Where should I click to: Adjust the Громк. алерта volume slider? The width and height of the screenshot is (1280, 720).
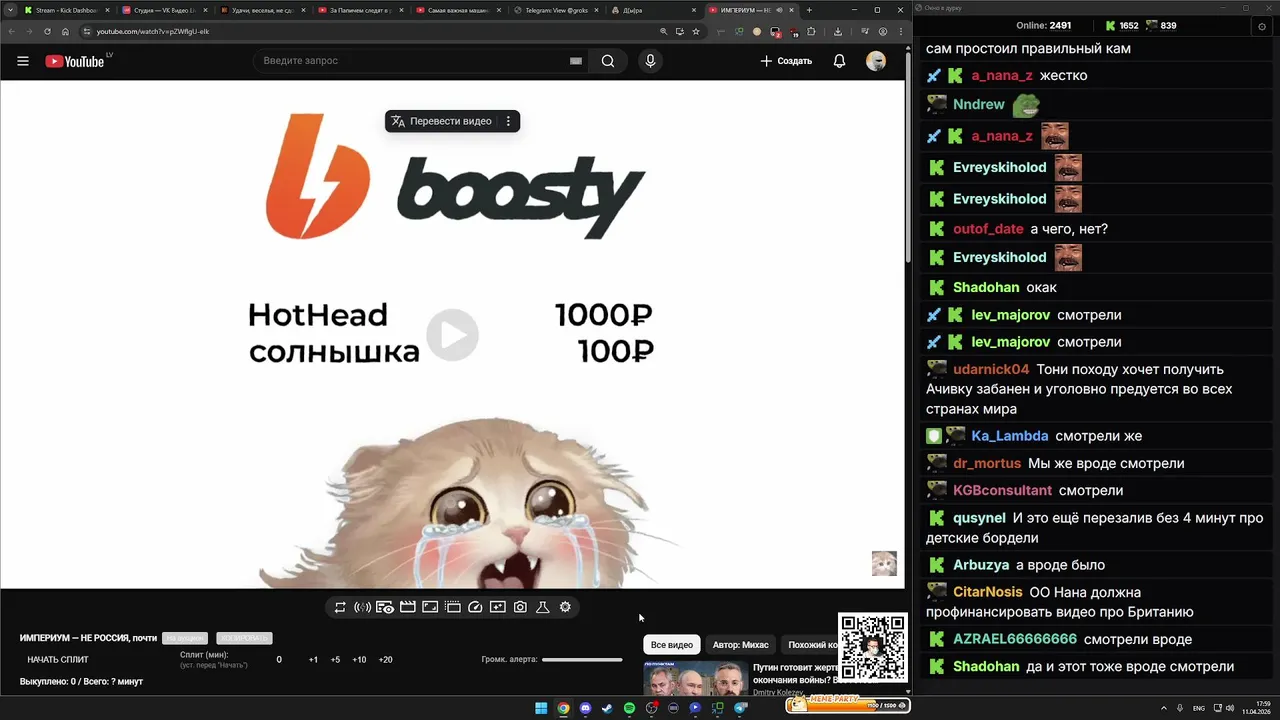tap(582, 660)
